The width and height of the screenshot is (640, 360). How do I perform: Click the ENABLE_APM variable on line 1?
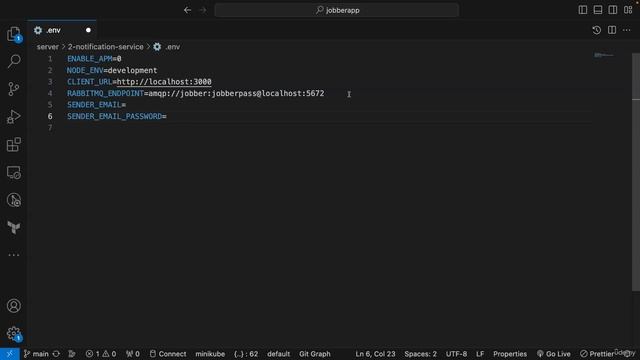90,59
